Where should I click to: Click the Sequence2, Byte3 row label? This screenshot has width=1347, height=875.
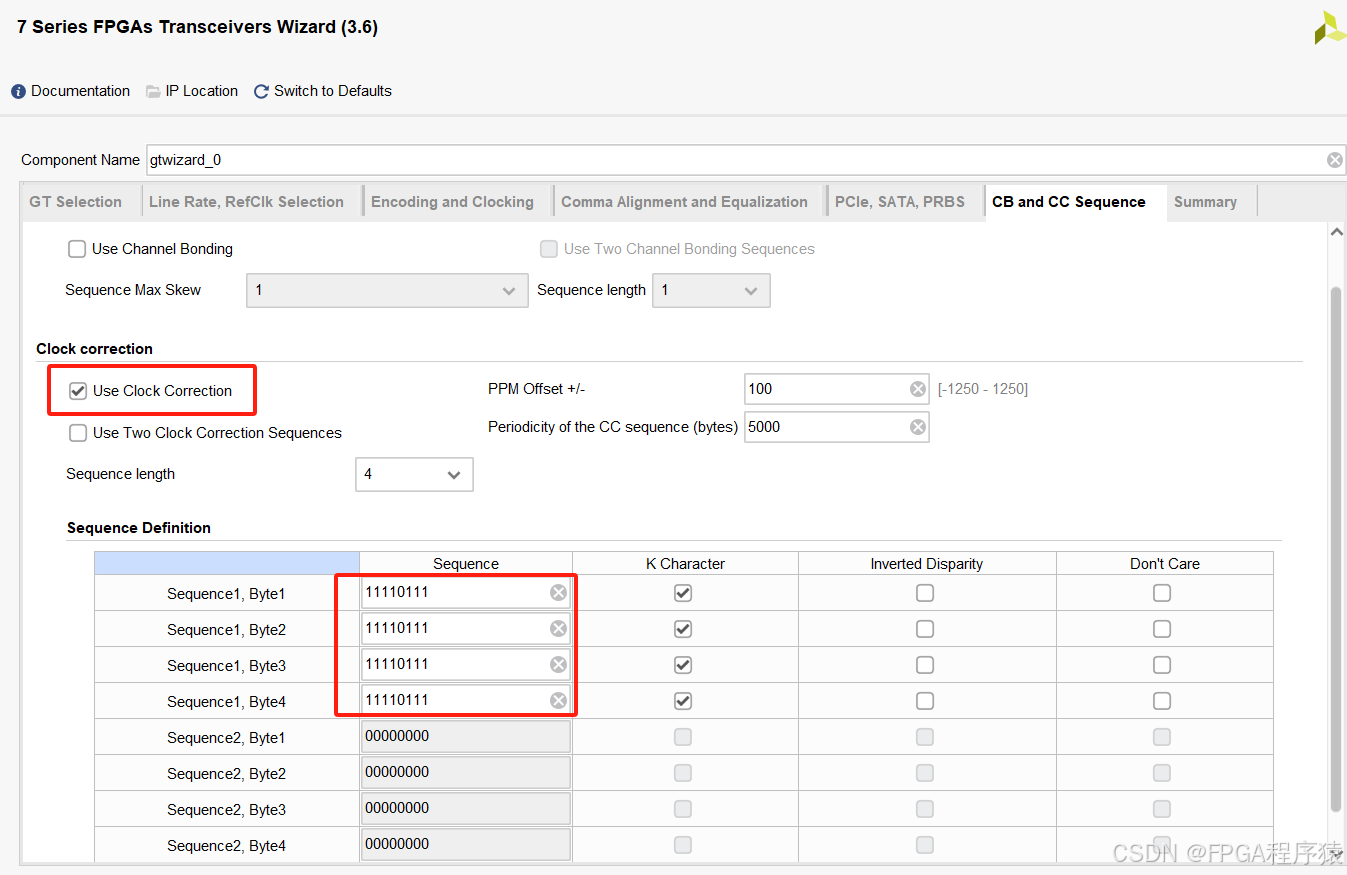226,810
